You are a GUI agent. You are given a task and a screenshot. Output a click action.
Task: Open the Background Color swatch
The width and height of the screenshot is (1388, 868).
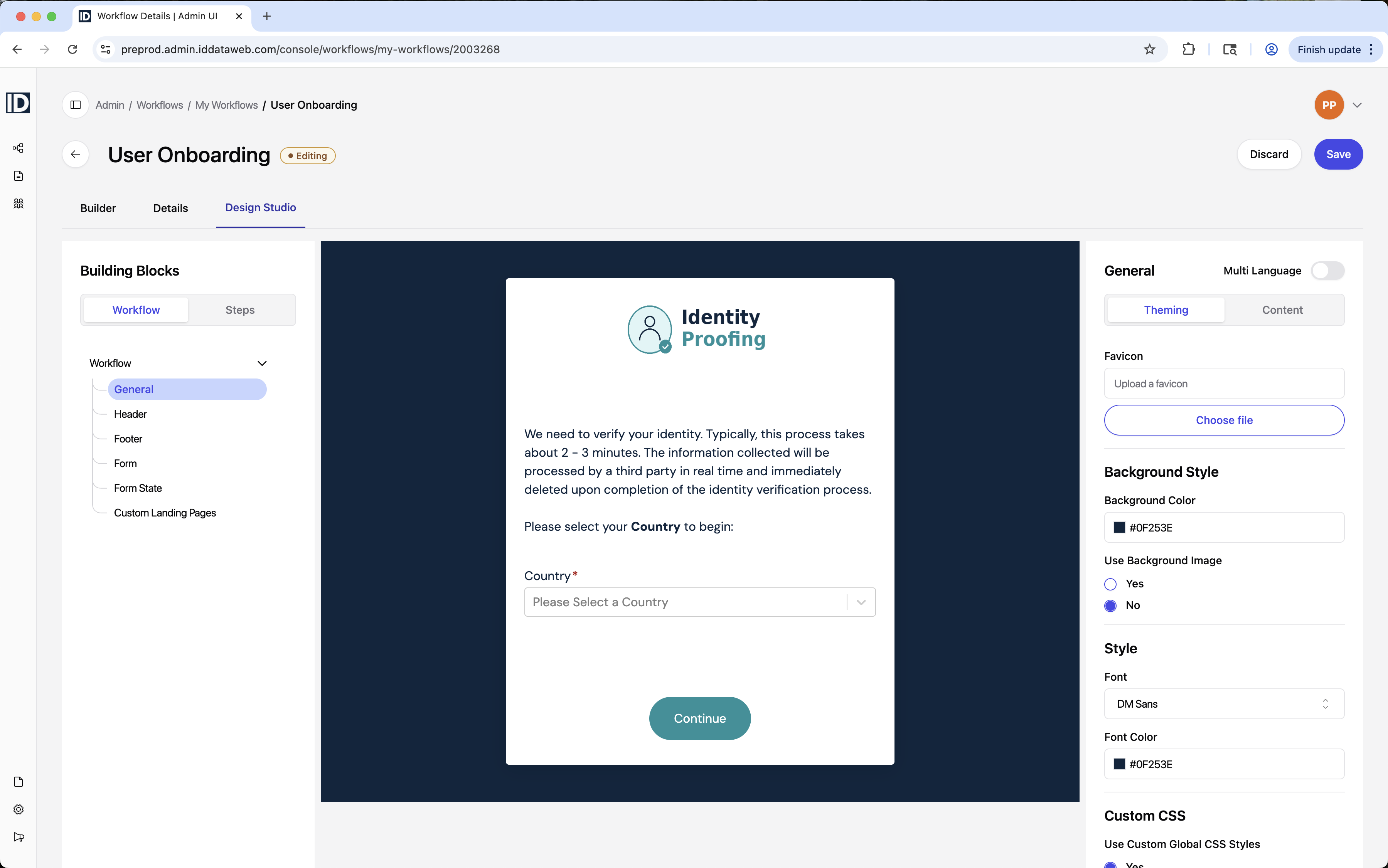click(1119, 528)
